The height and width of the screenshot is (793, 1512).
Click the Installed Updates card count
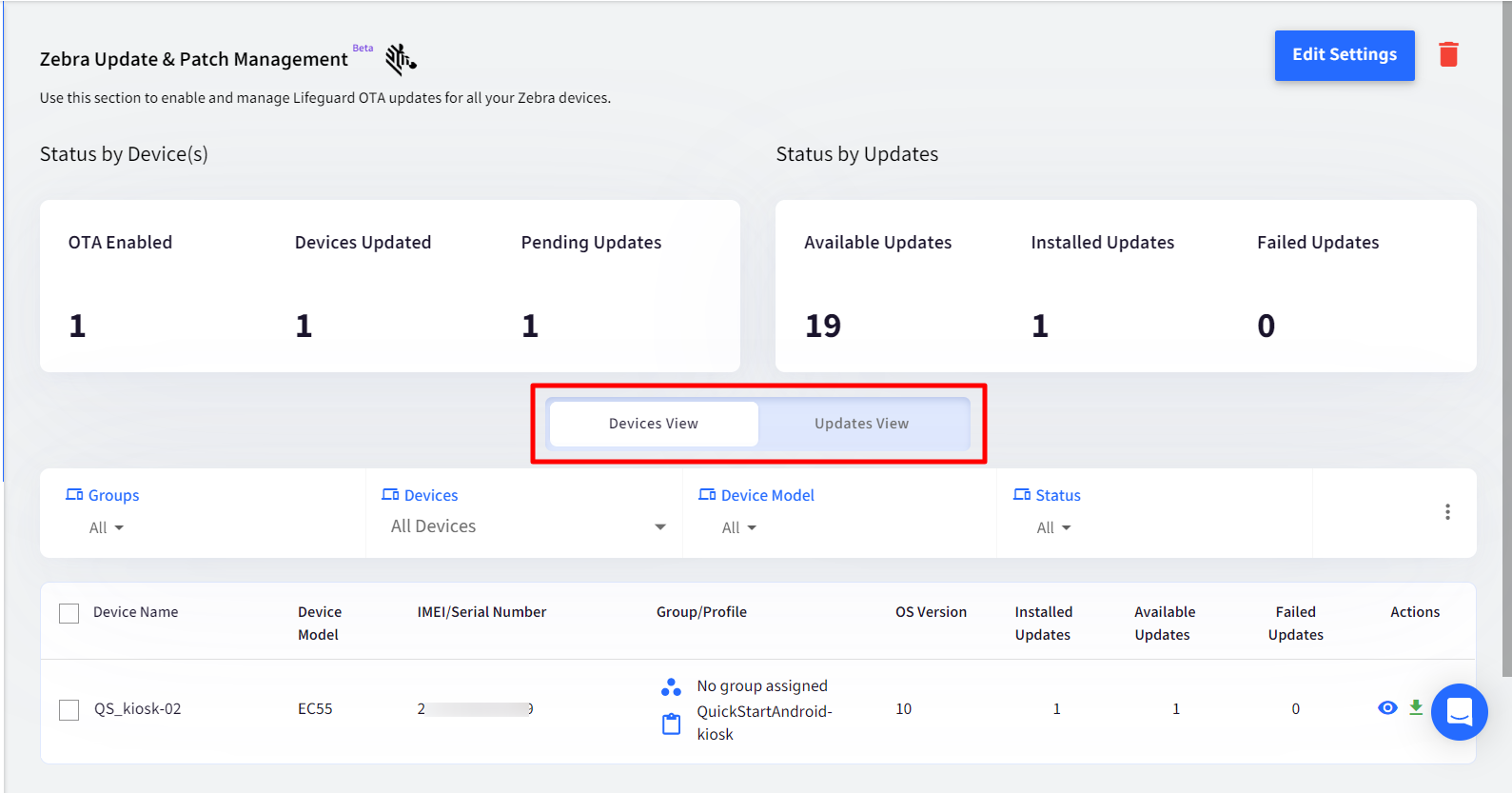[1040, 326]
